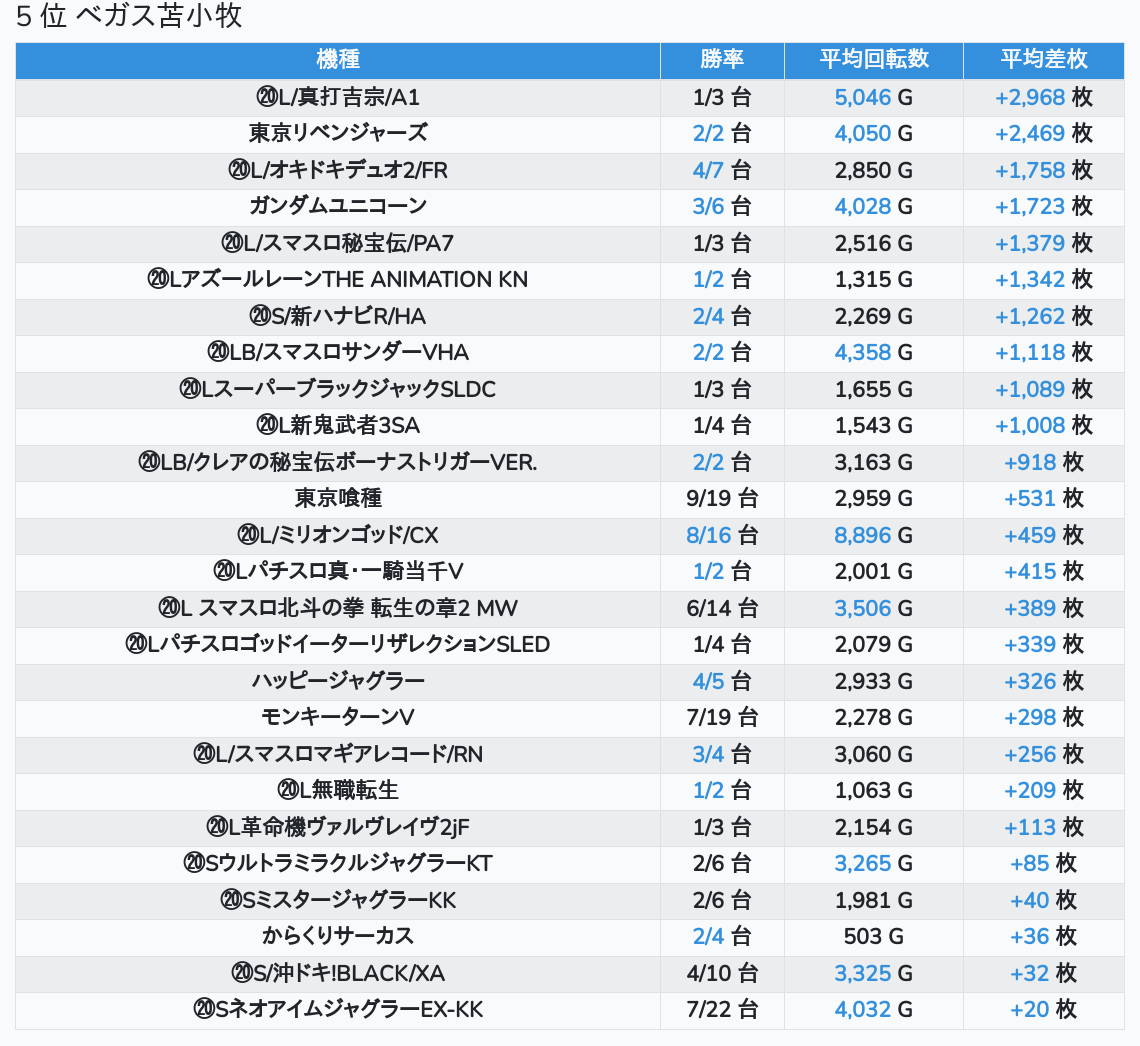
Task: Click the 5,046 G average spins value
Action: pyautogui.click(x=862, y=97)
